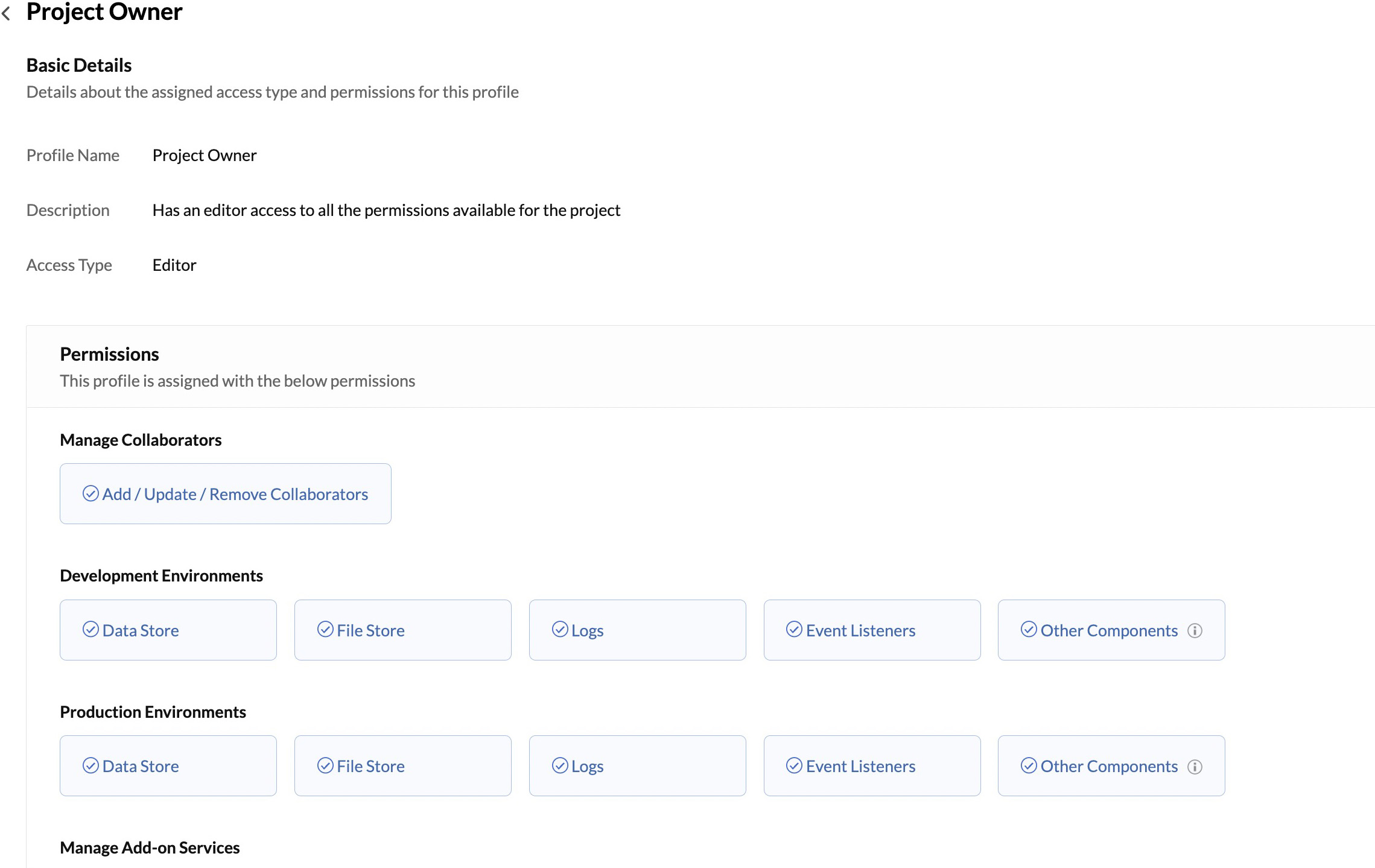The image size is (1375, 868).
Task: Click the checkmark icon on Production Event Listeners
Action: point(794,765)
